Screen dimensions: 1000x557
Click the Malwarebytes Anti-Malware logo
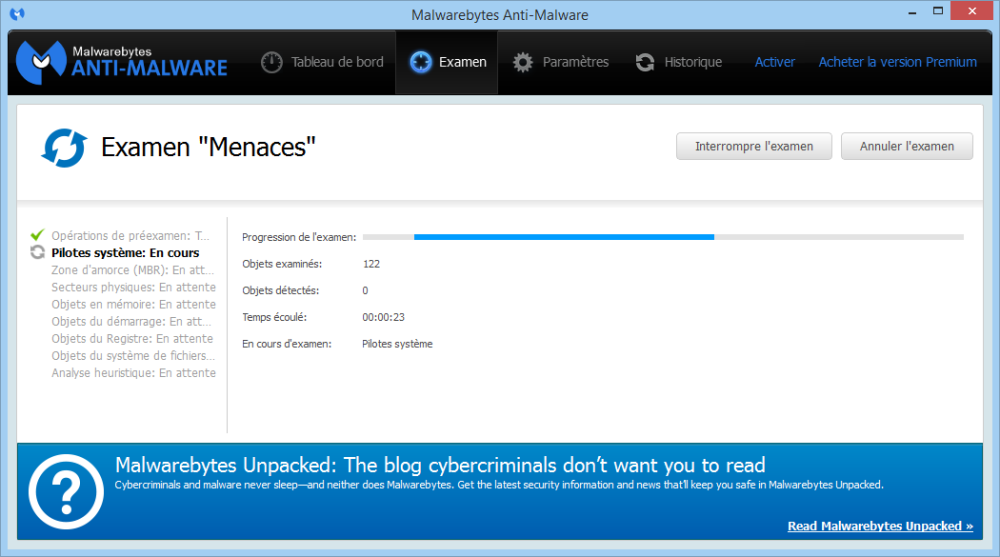pos(121,62)
